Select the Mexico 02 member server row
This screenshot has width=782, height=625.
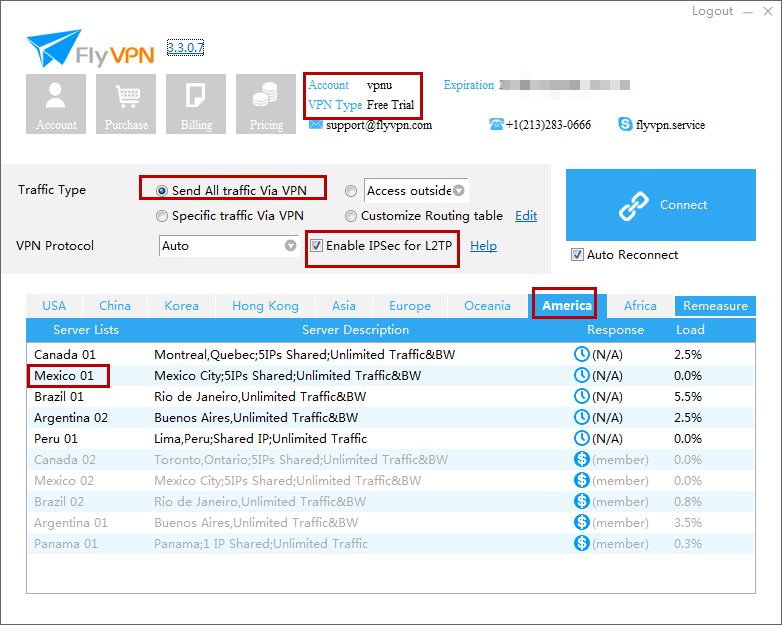391,480
